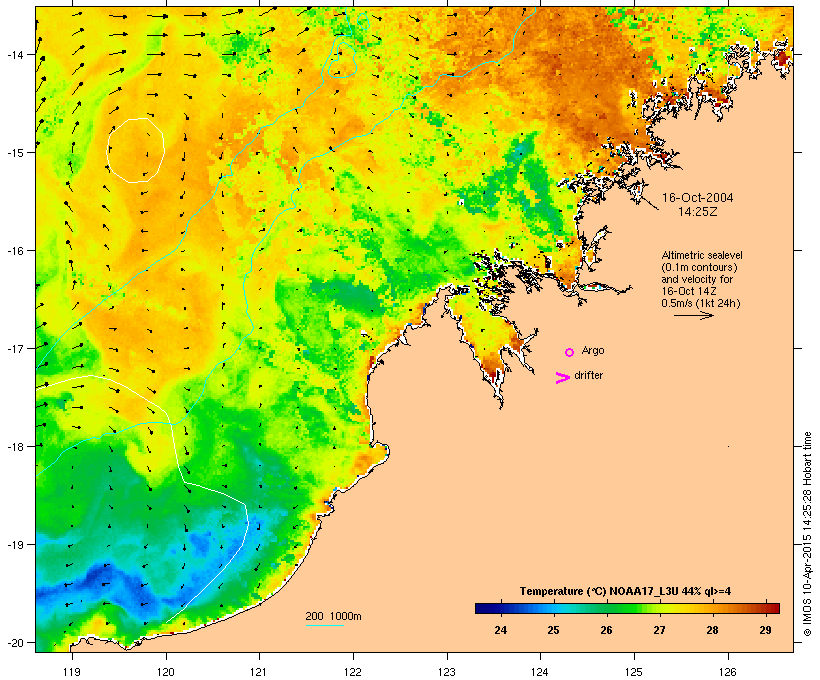Screen dimensions: 820x680
Task: Click the colorbar tick label '27'
Action: [659, 630]
